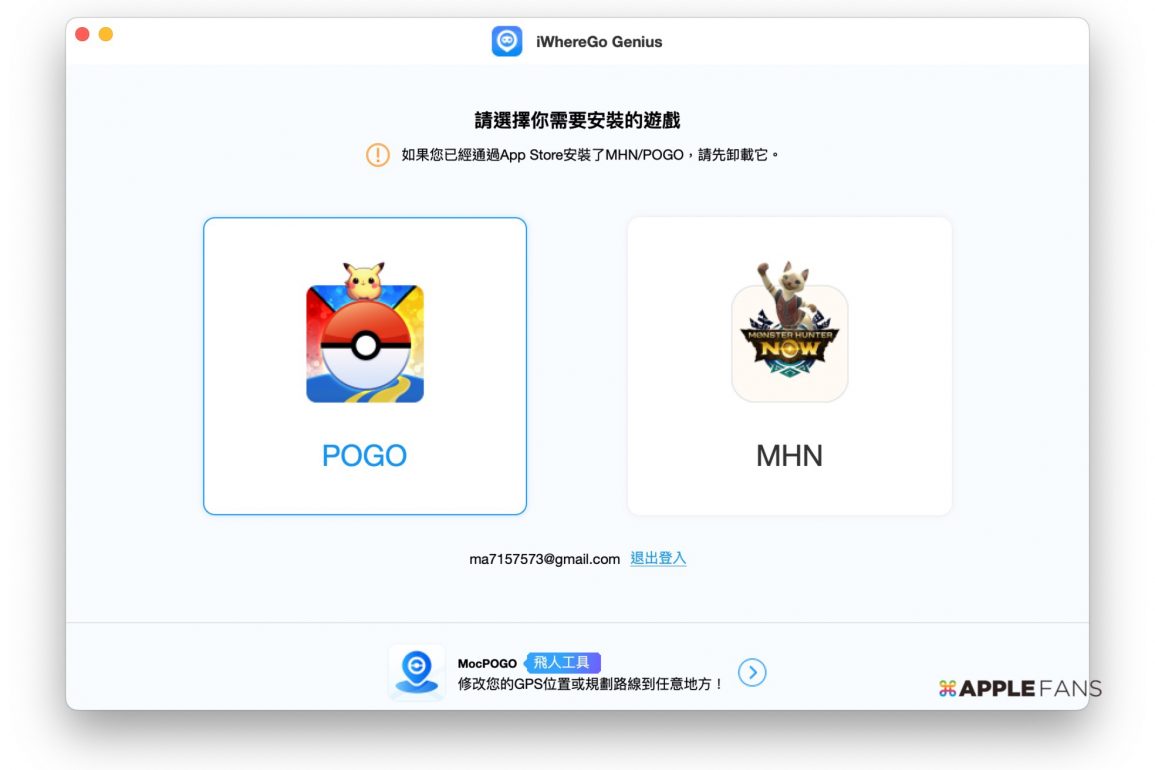The height and width of the screenshot is (770, 1155).
Task: Click the MocPOGO location pin icon
Action: tap(416, 671)
